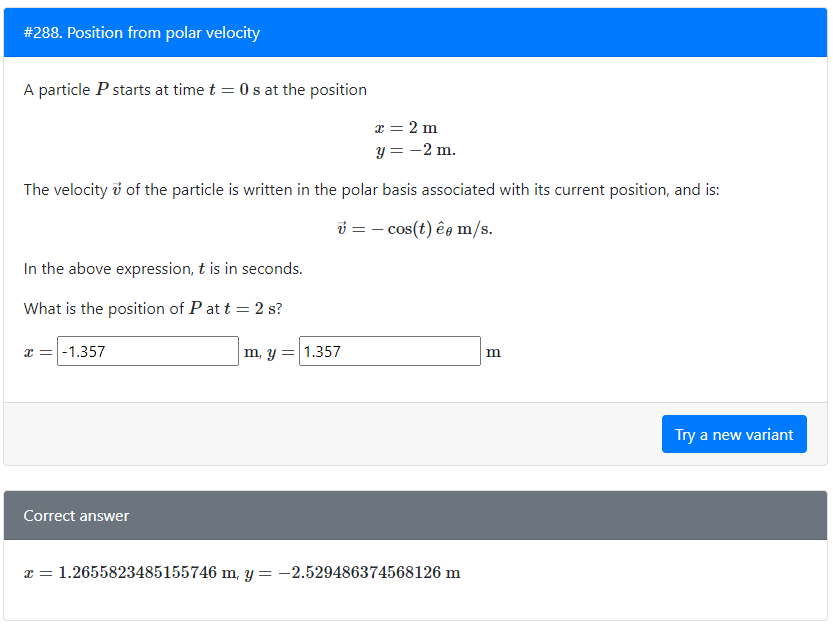833x624 pixels.
Task: Click the particle P introduction sentence
Action: point(195,89)
